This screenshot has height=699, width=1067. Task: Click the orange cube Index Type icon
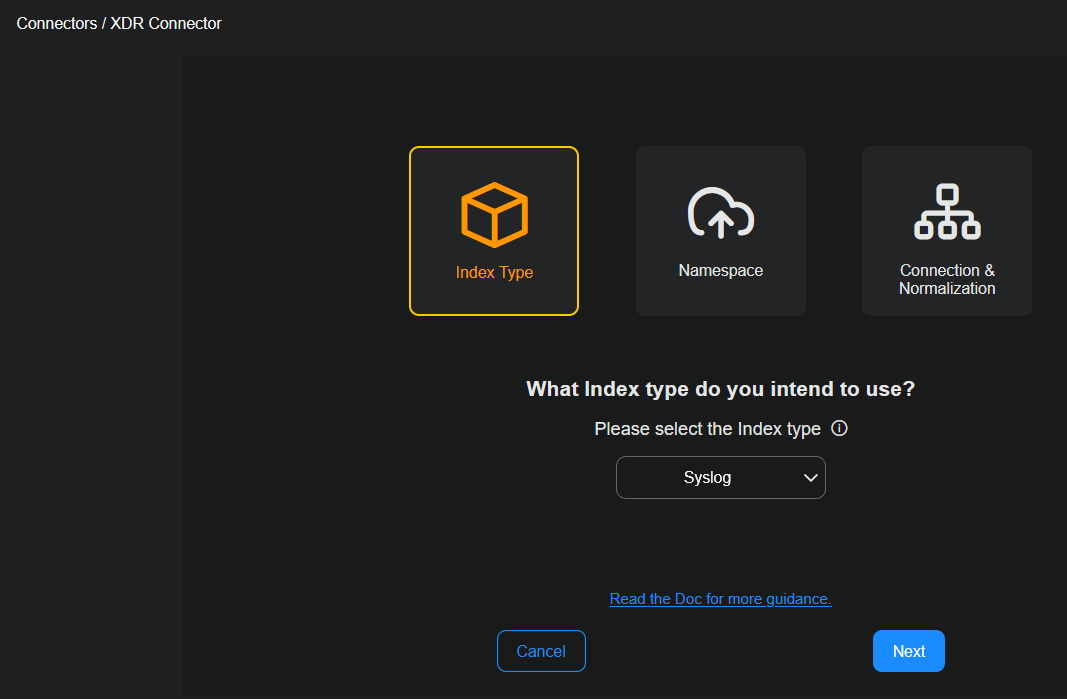[x=494, y=214]
